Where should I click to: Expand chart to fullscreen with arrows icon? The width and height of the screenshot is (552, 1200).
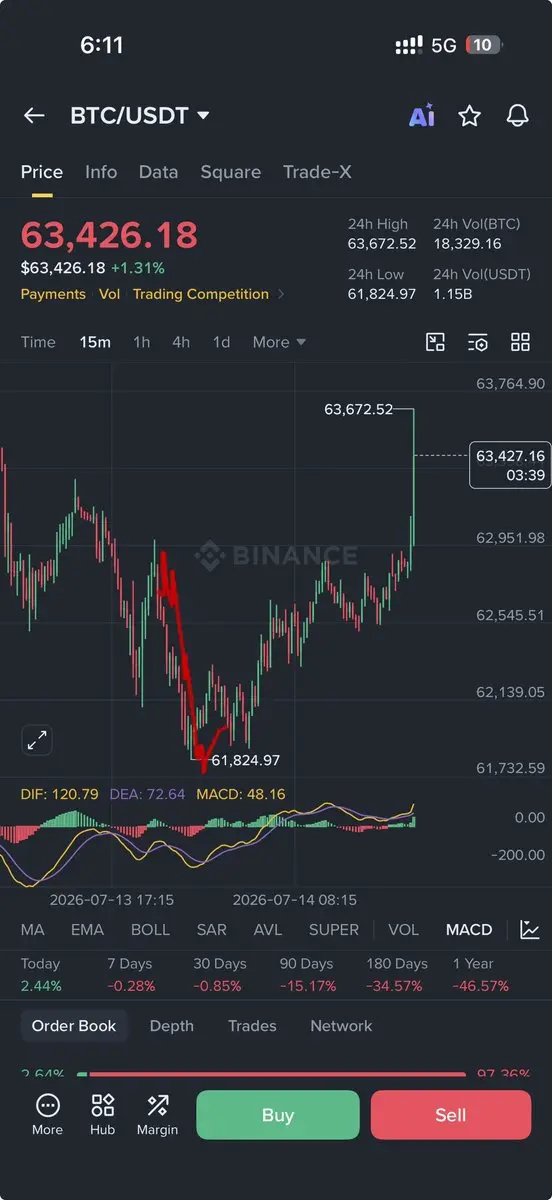click(x=37, y=741)
